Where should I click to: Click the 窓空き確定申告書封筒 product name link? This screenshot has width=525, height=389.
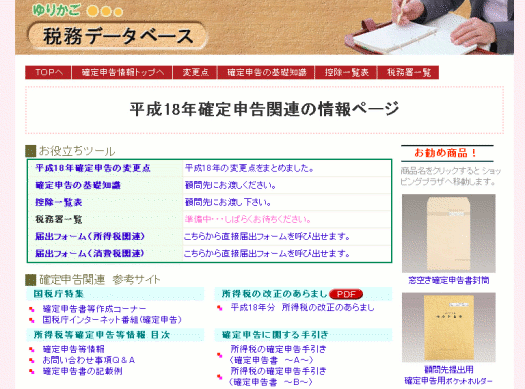tap(449, 281)
